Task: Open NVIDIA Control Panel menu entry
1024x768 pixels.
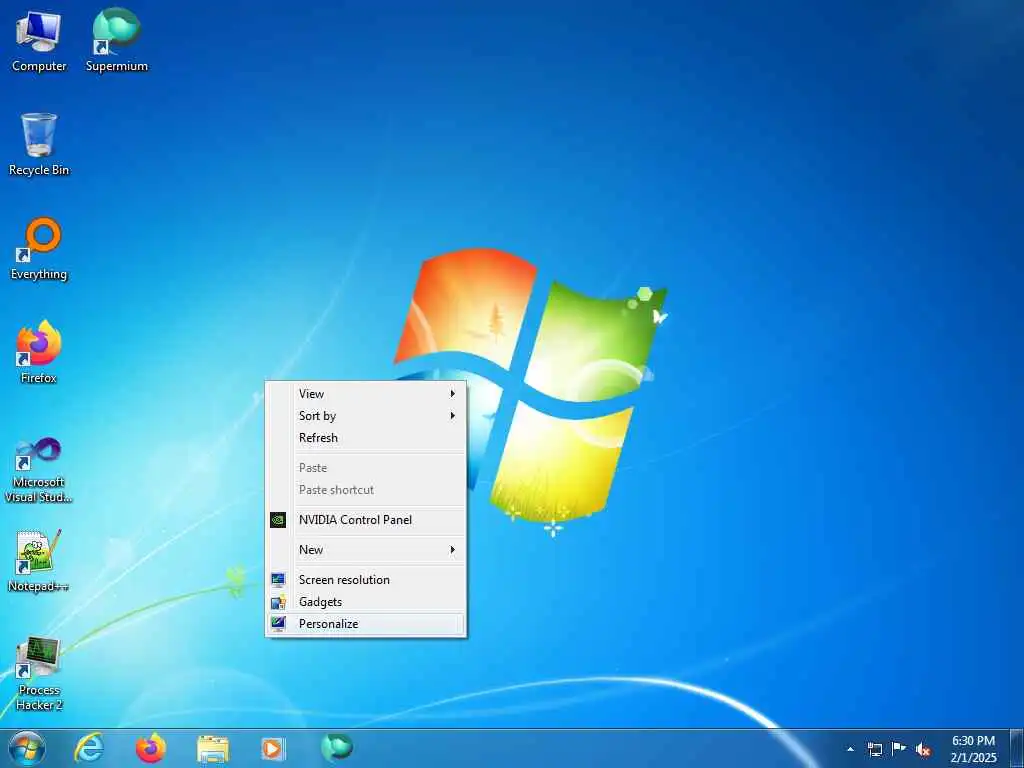Action: (x=366, y=520)
